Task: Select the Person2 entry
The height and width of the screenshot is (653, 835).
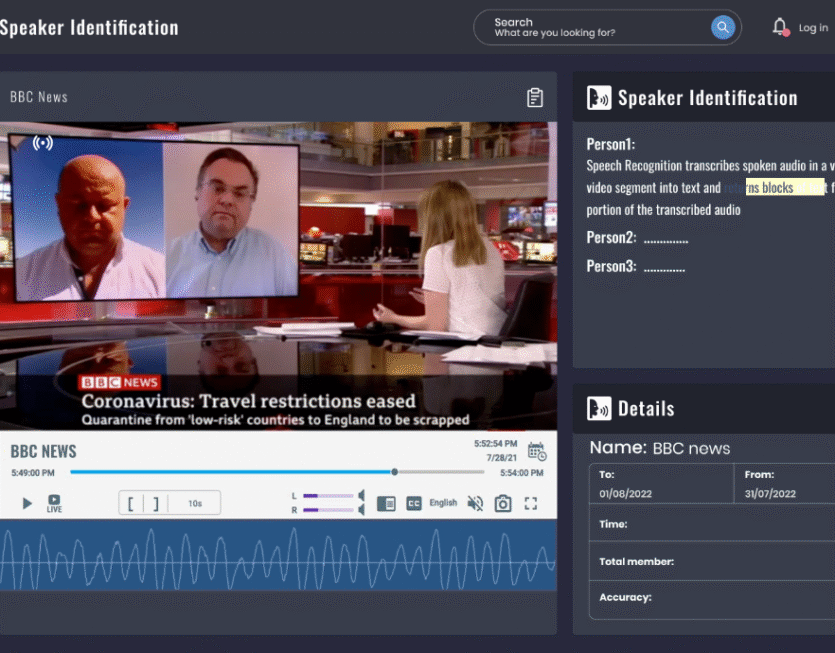Action: tap(637, 238)
